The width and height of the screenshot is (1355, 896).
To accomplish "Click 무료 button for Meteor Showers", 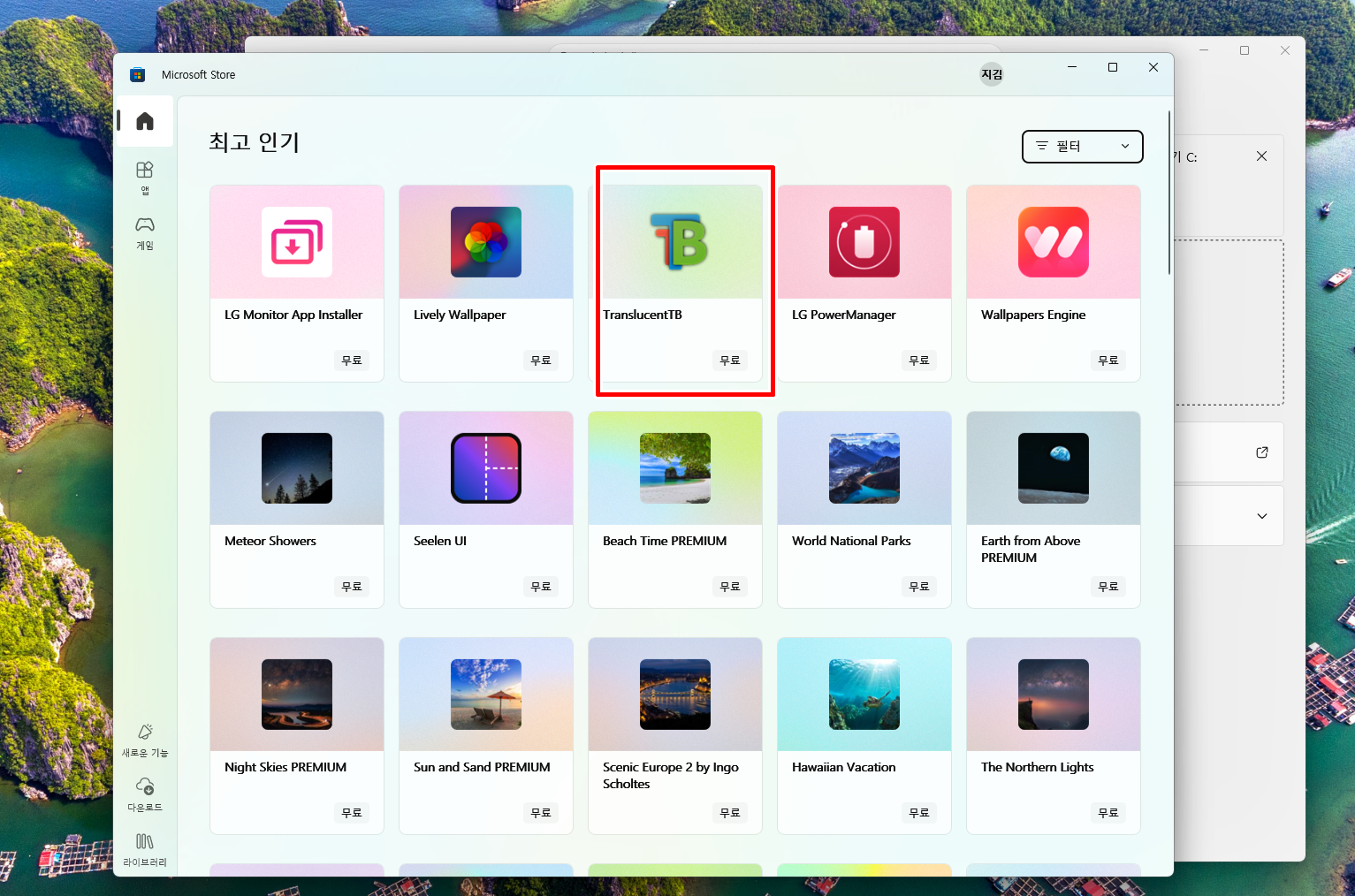I will (x=352, y=587).
